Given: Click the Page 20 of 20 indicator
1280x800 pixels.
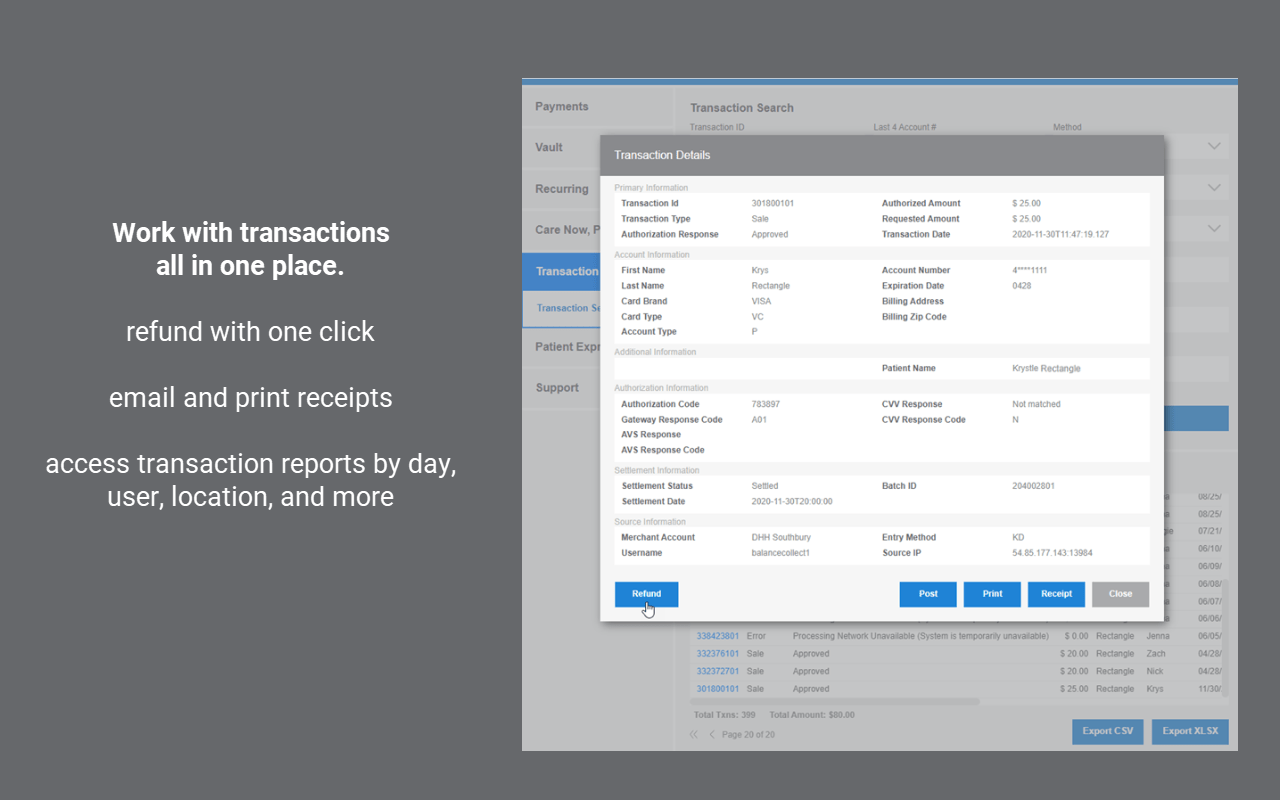Looking at the screenshot, I should (748, 734).
